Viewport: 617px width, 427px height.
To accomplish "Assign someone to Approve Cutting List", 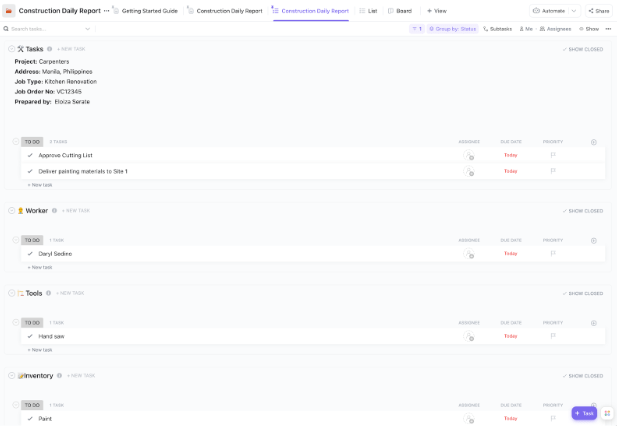I will coord(469,155).
